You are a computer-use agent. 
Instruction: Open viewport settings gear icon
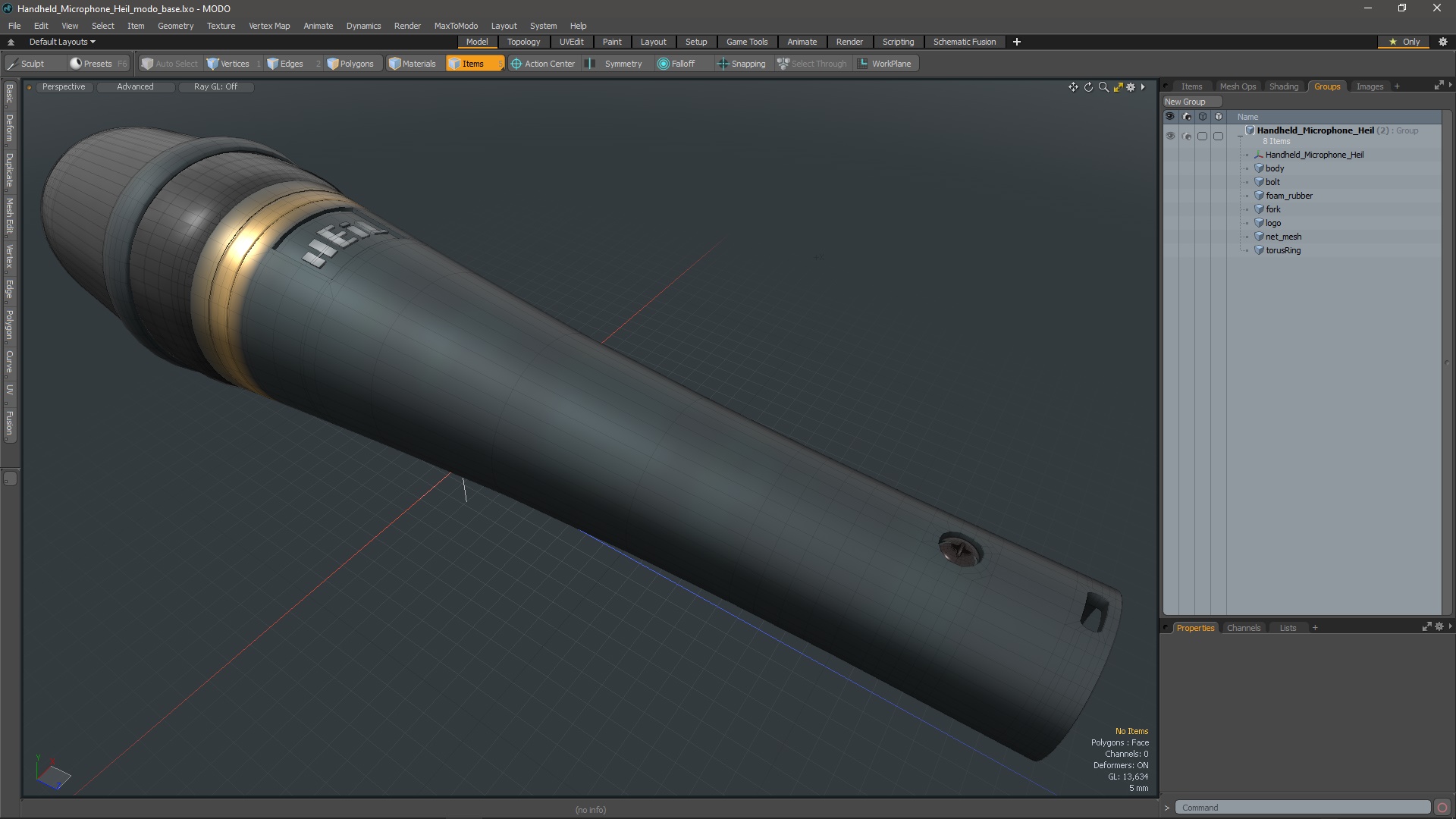click(x=1131, y=87)
